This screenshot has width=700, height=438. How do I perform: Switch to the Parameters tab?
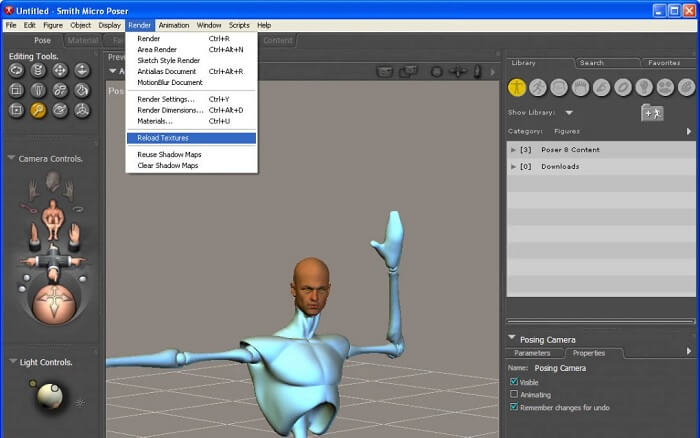tap(532, 353)
